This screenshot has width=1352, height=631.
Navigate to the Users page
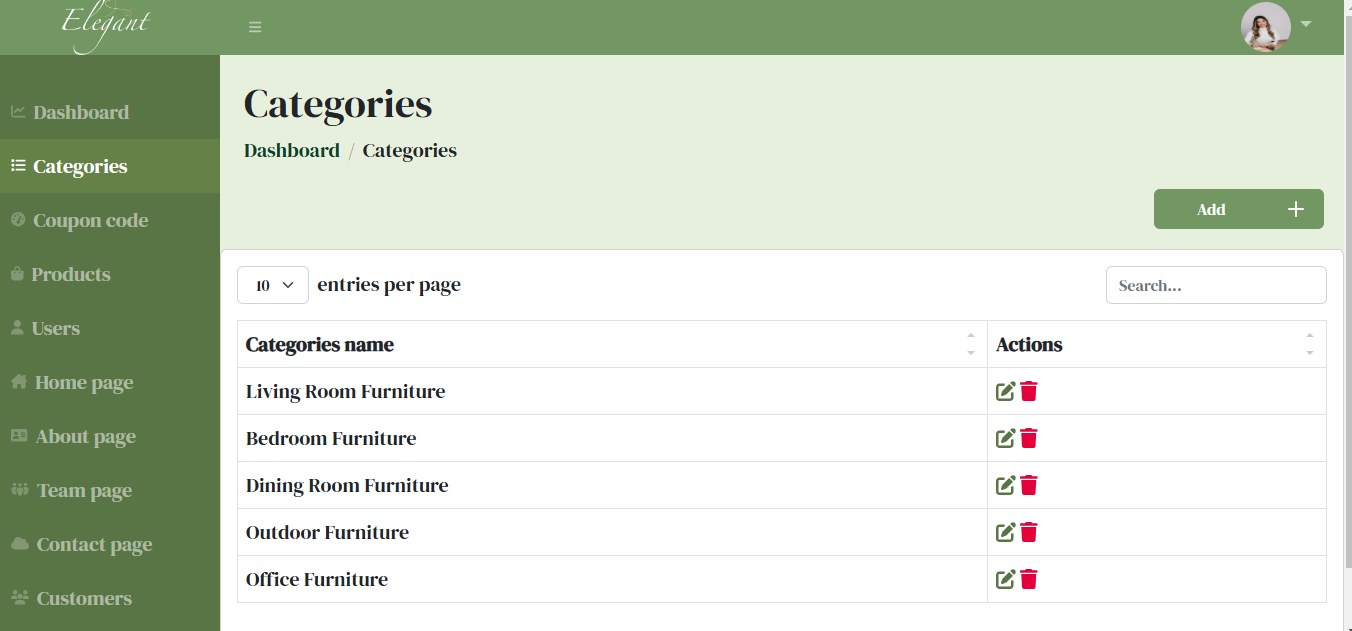55,329
